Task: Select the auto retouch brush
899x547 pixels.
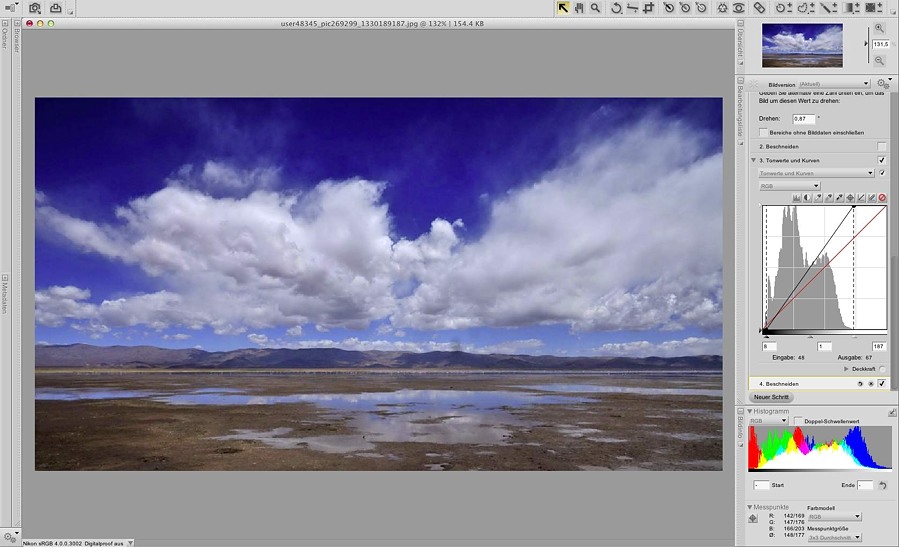Action: [759, 8]
